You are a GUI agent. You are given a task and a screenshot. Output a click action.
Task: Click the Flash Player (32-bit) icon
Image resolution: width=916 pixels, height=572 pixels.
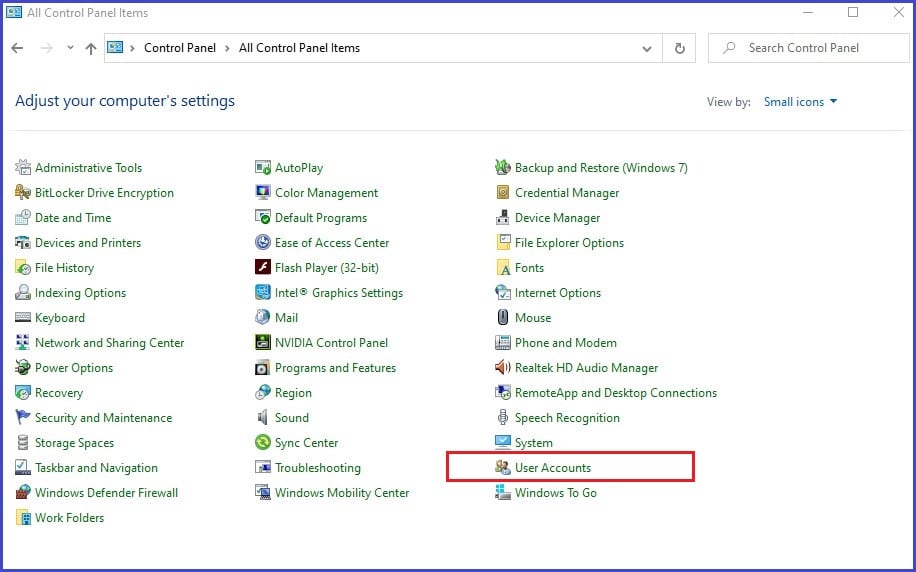(263, 268)
